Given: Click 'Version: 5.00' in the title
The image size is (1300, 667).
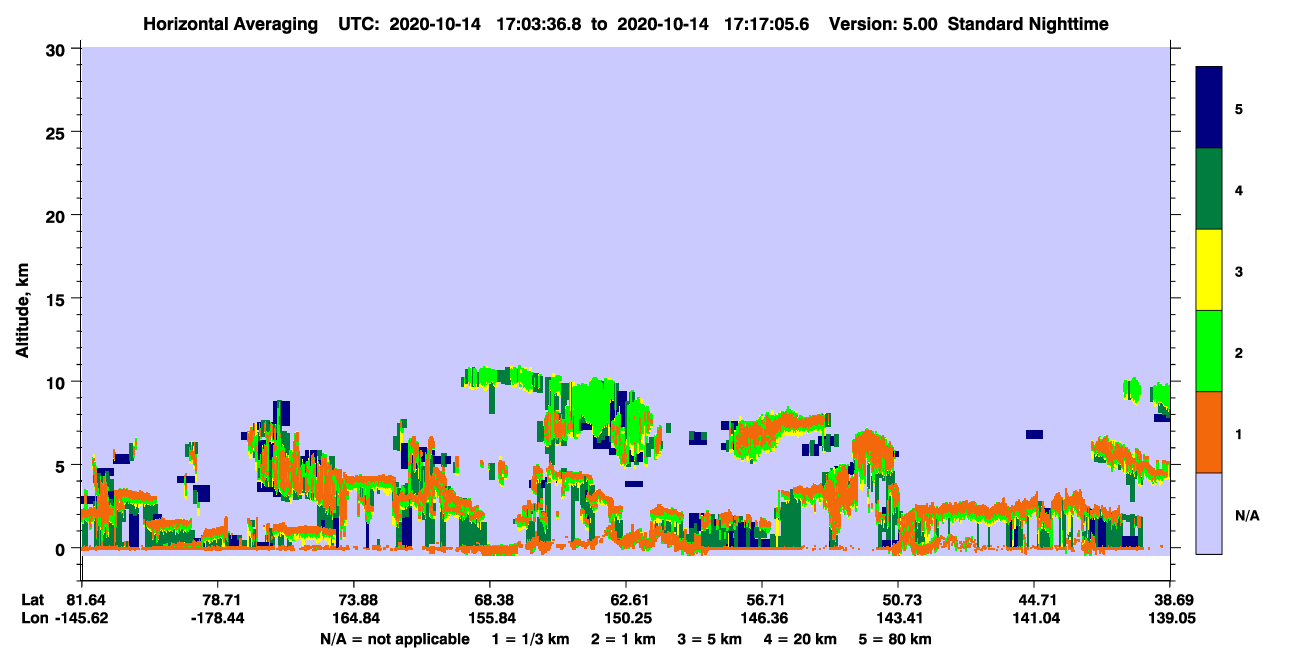Looking at the screenshot, I should (883, 24).
